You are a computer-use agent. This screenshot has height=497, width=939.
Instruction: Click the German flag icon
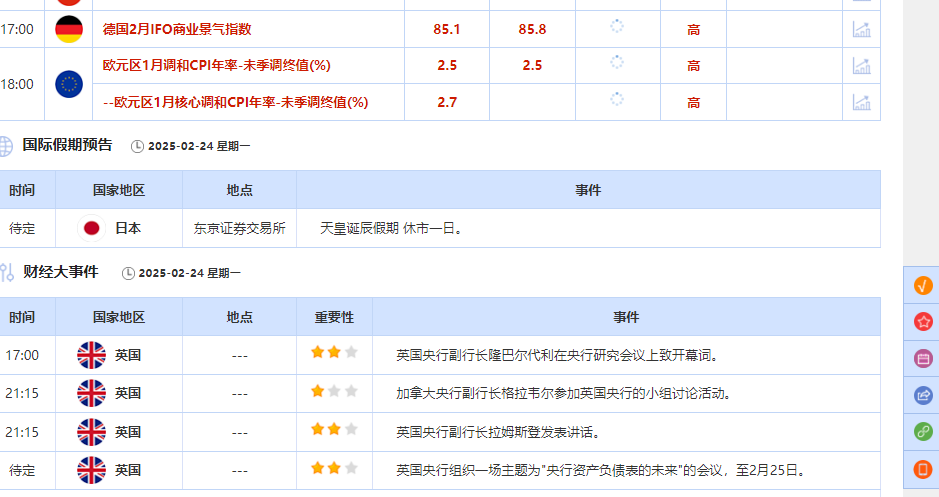coord(69,29)
